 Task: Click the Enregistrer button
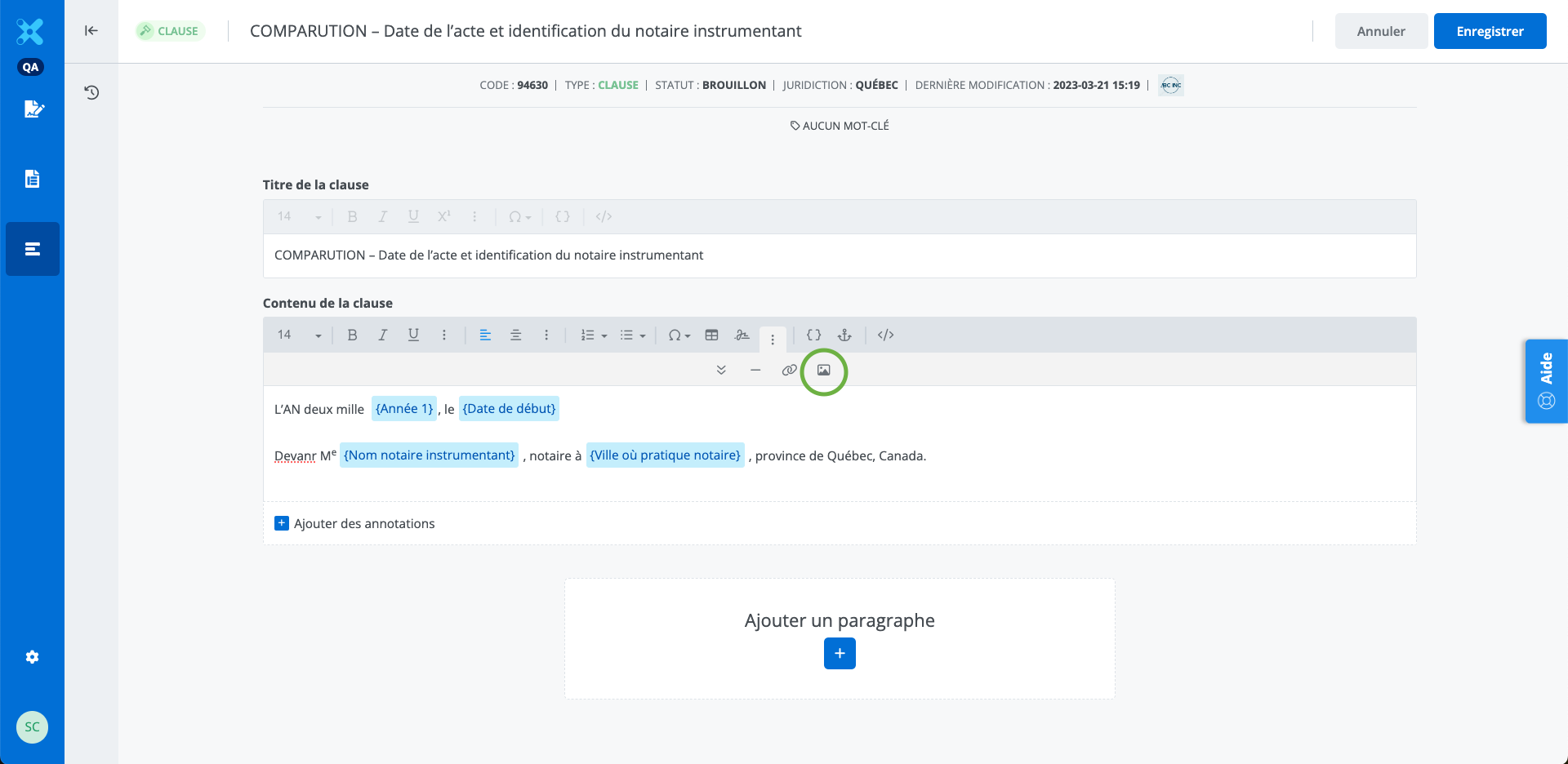point(1490,31)
